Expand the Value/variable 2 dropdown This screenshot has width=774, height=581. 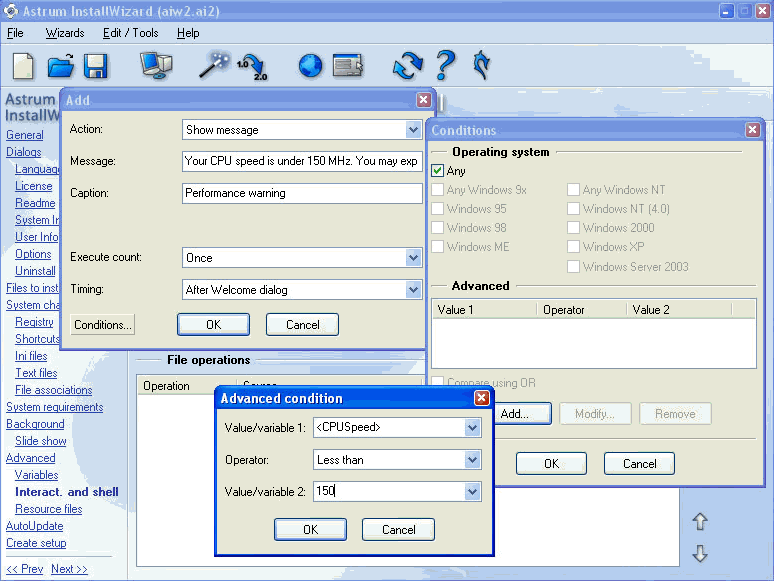click(x=472, y=492)
